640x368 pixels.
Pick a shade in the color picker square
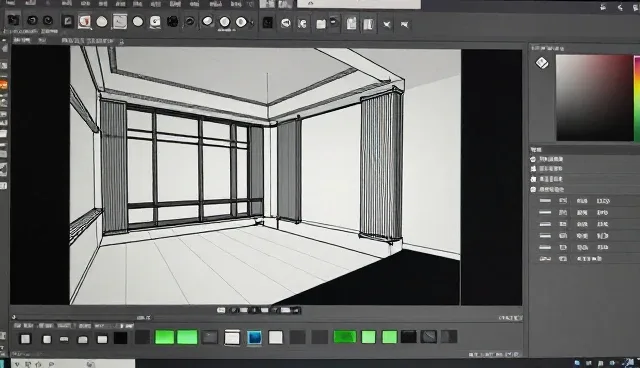(595, 98)
